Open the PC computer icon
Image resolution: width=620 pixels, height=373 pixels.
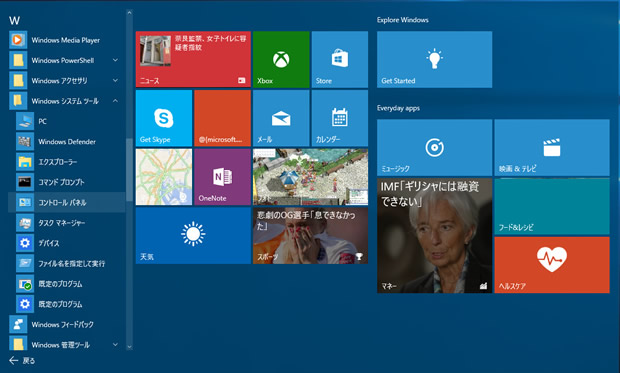(25, 121)
